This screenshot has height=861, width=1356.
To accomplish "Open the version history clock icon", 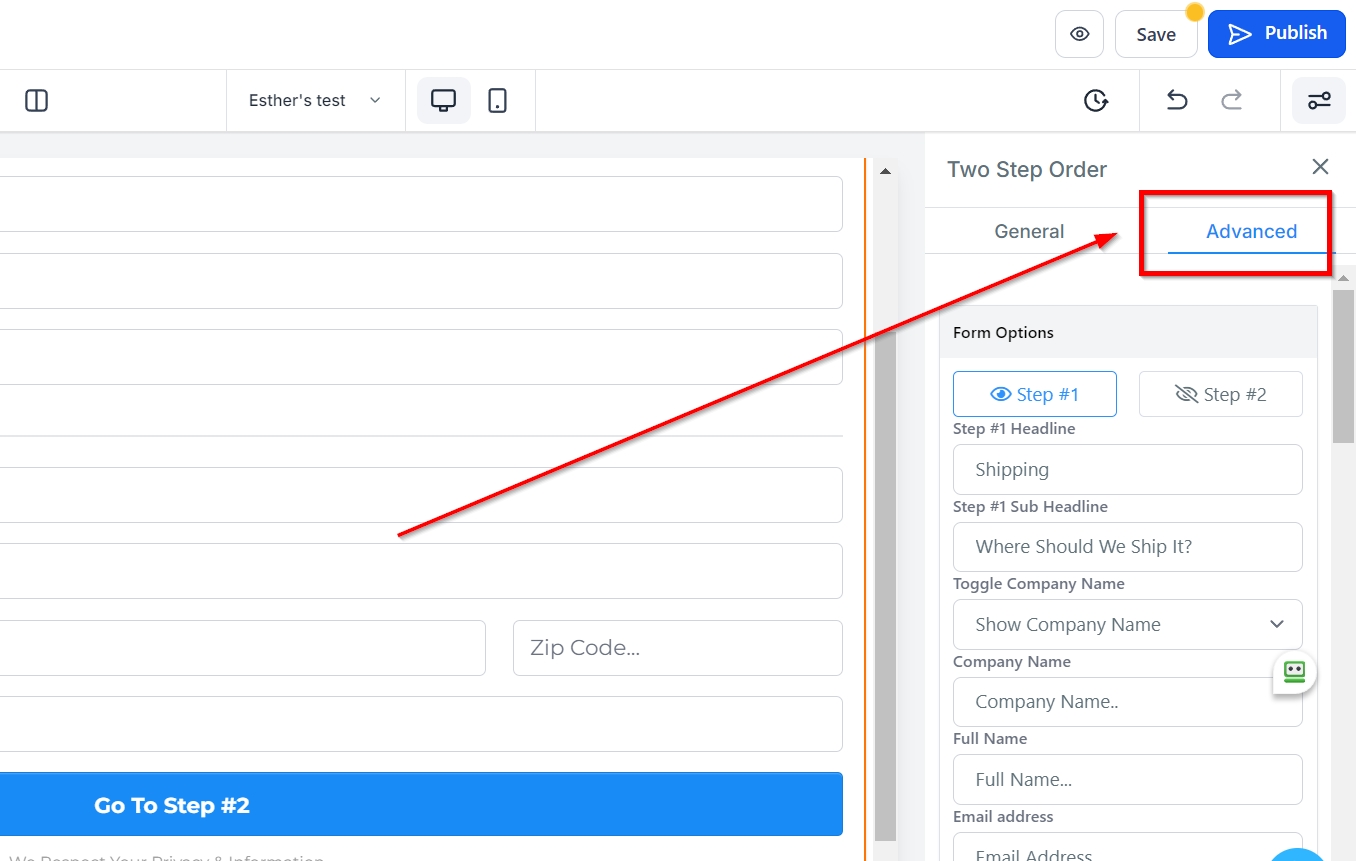I will pos(1096,100).
